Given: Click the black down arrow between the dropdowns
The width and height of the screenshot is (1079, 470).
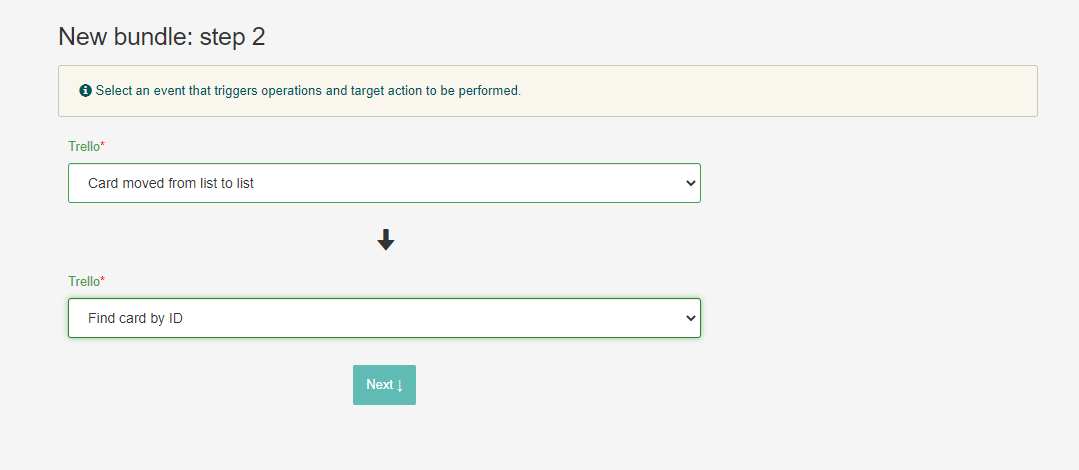Looking at the screenshot, I should click(x=385, y=240).
